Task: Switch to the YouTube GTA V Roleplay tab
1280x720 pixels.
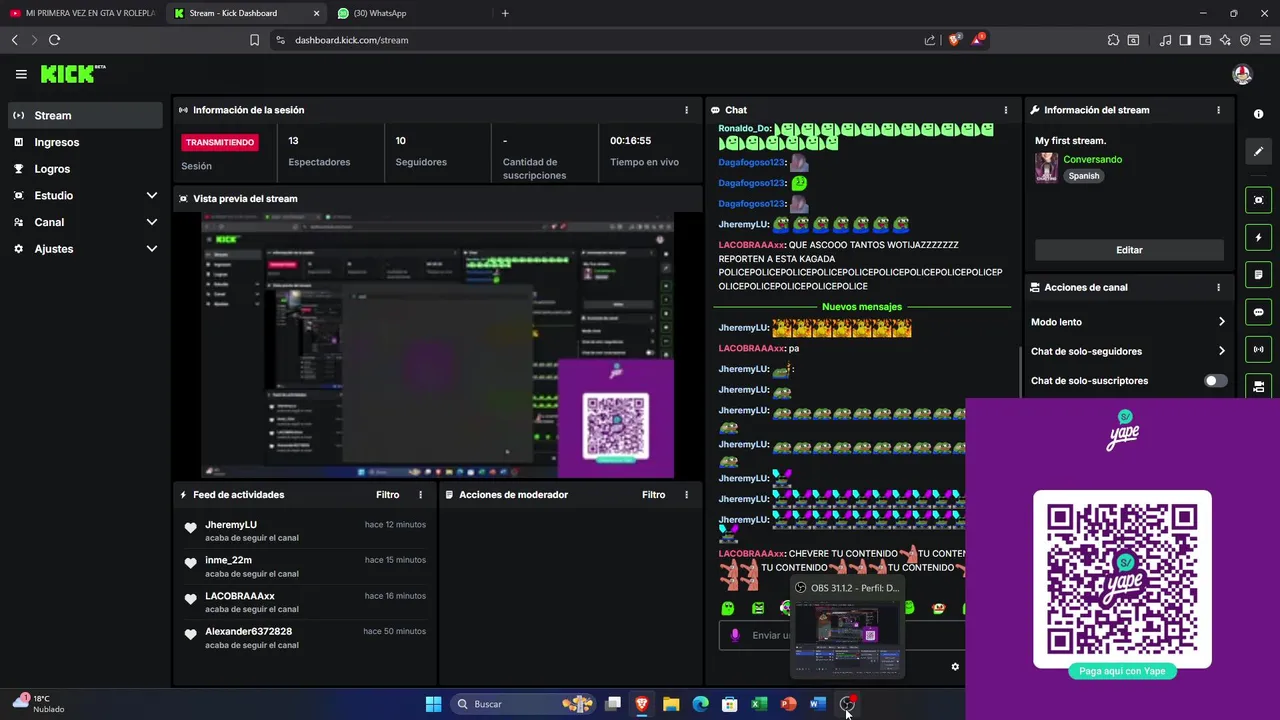Action: click(x=82, y=13)
